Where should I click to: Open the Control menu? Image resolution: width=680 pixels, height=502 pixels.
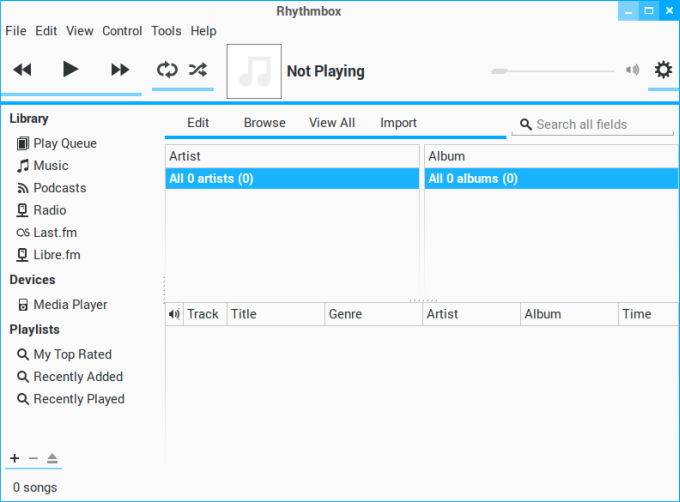point(122,31)
